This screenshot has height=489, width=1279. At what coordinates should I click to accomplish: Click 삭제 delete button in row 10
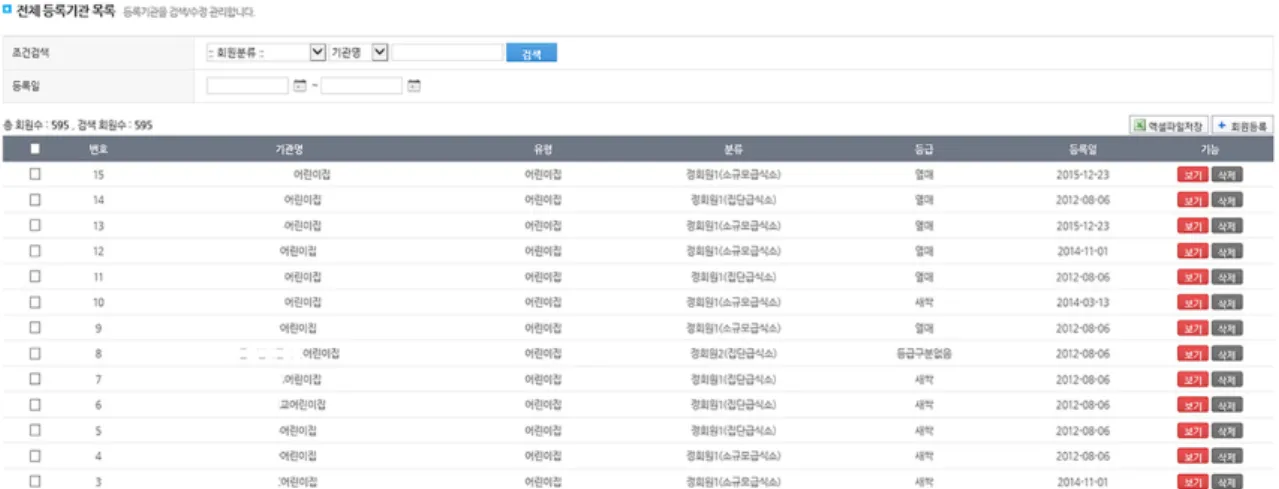1227,303
